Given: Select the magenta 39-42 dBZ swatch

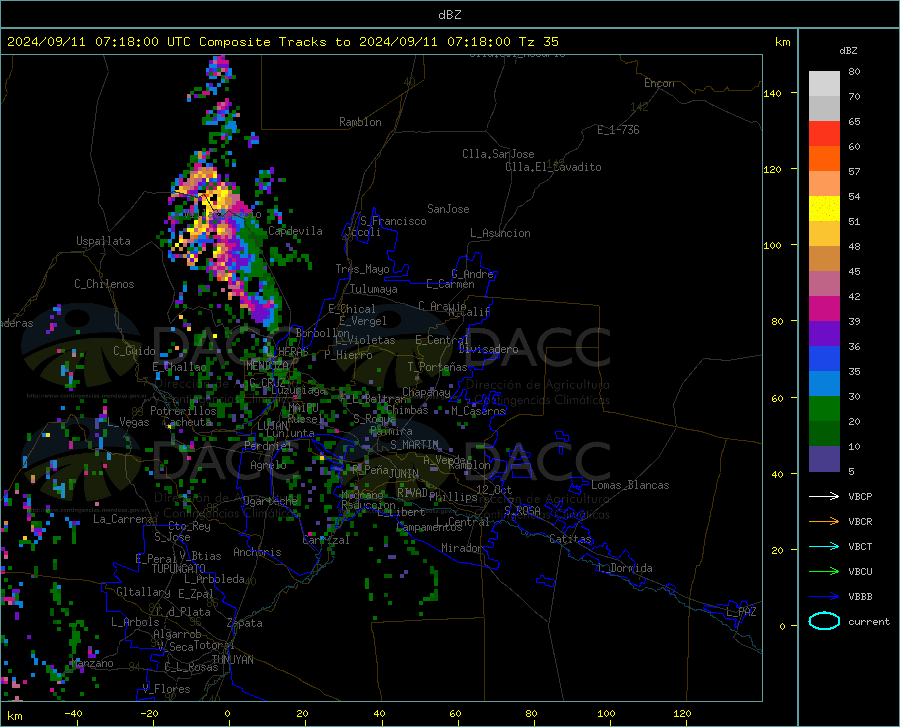Looking at the screenshot, I should click(824, 309).
